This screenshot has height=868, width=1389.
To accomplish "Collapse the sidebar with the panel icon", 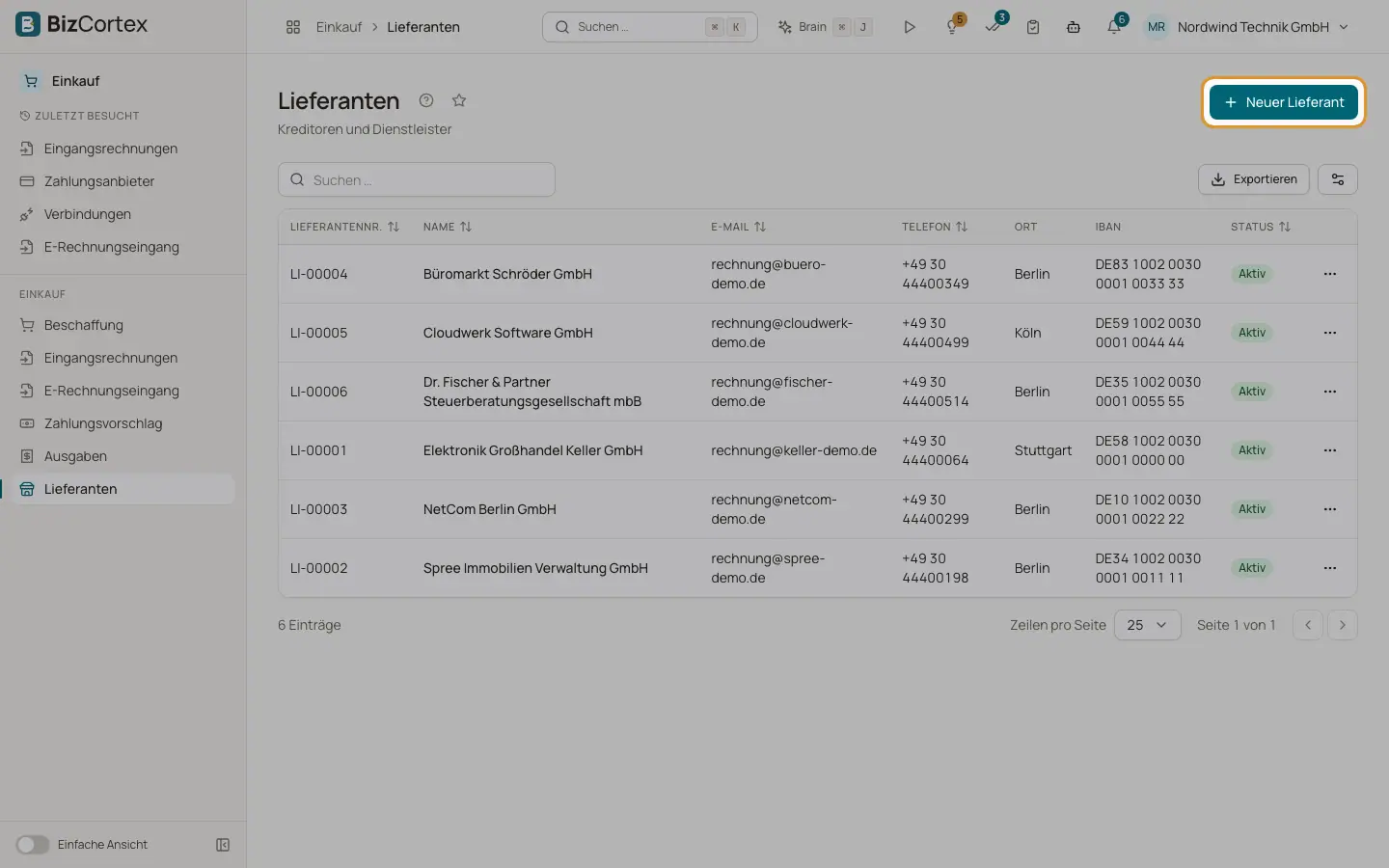I will [x=223, y=845].
